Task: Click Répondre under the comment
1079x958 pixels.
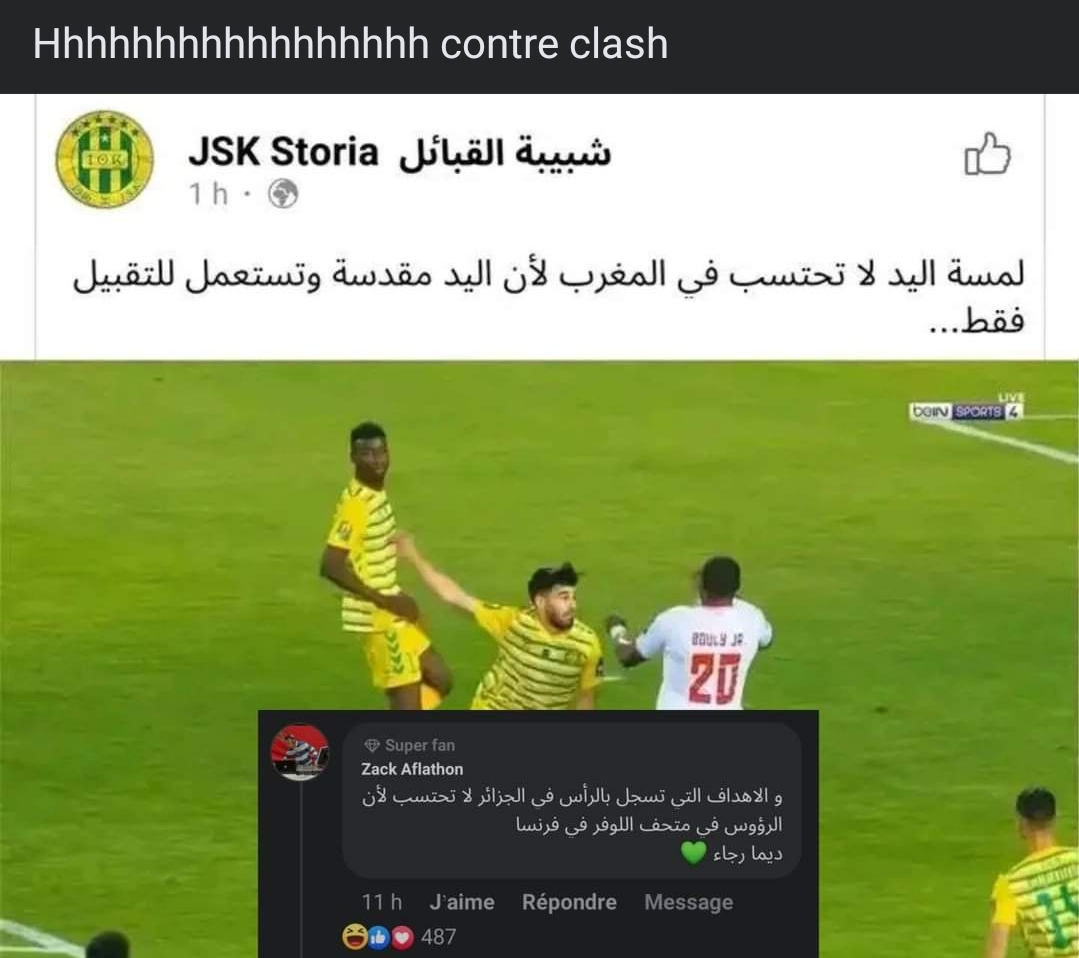Action: coord(569,902)
